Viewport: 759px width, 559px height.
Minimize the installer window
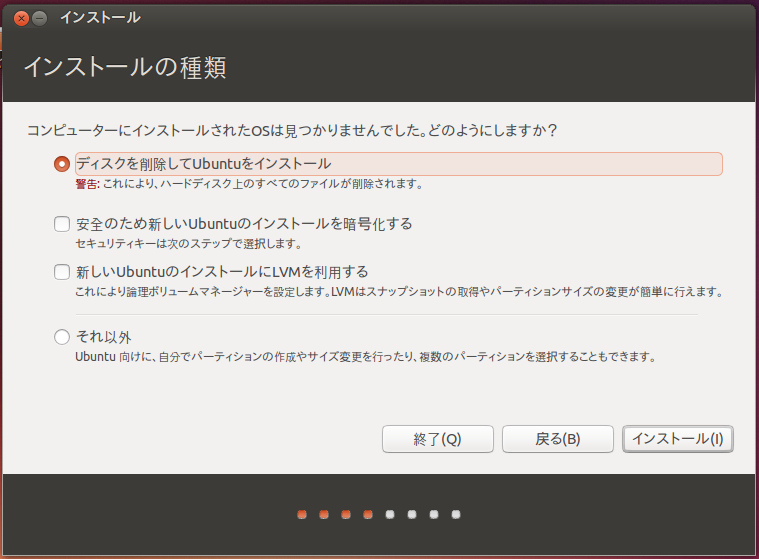[40, 18]
